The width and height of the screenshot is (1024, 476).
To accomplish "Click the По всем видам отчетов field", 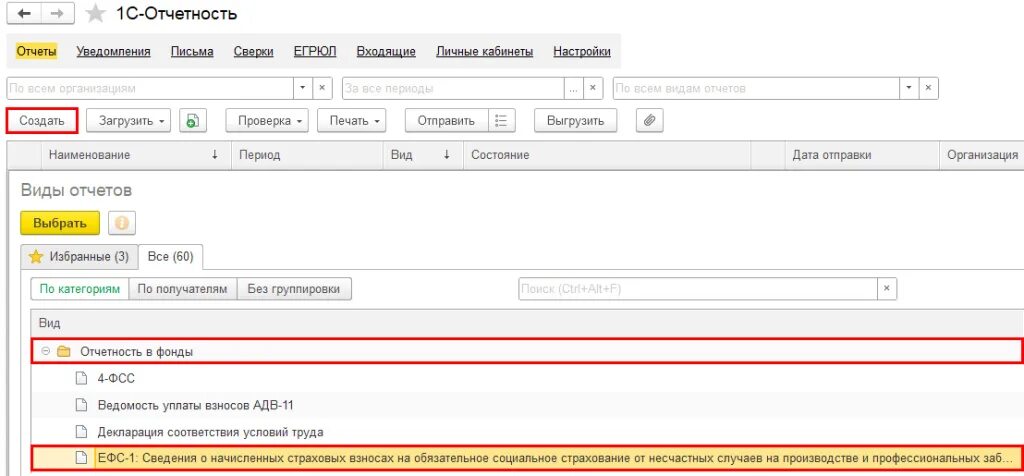I will click(x=756, y=88).
